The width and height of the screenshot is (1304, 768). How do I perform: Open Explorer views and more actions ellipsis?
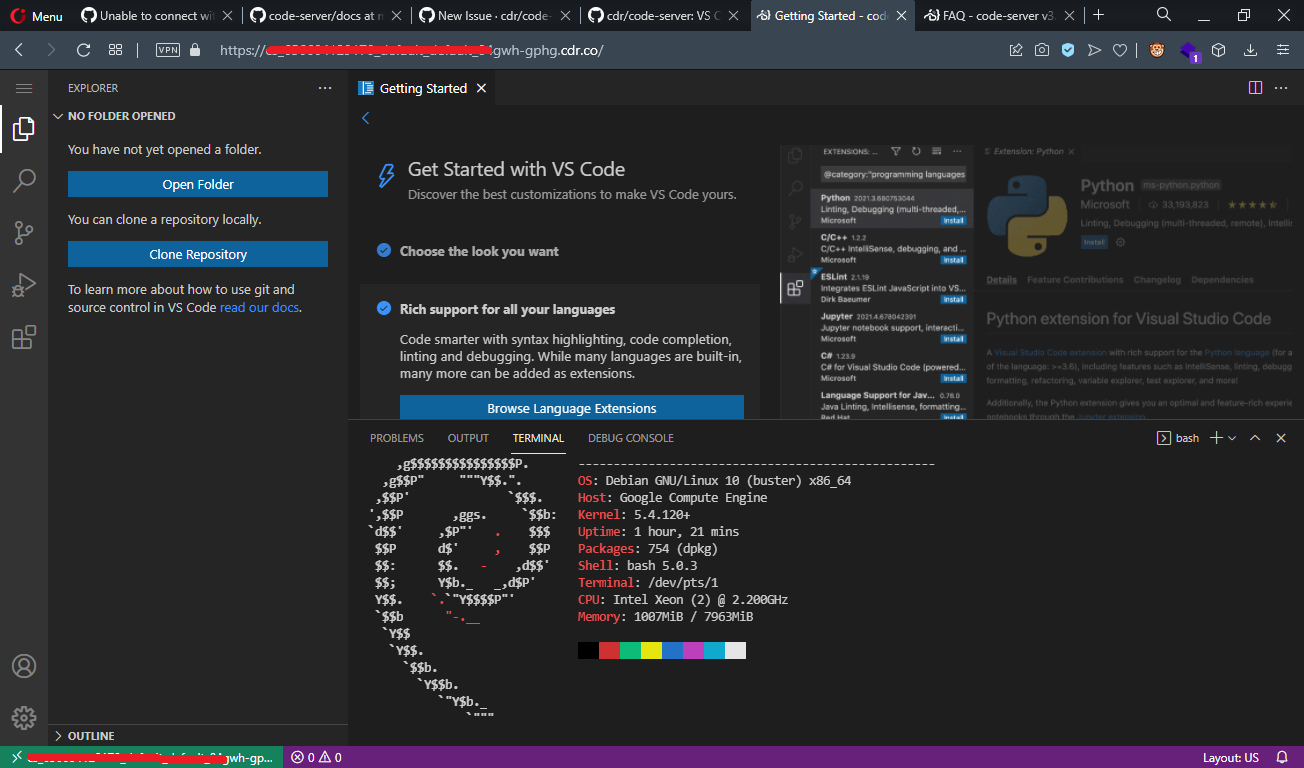tap(325, 88)
